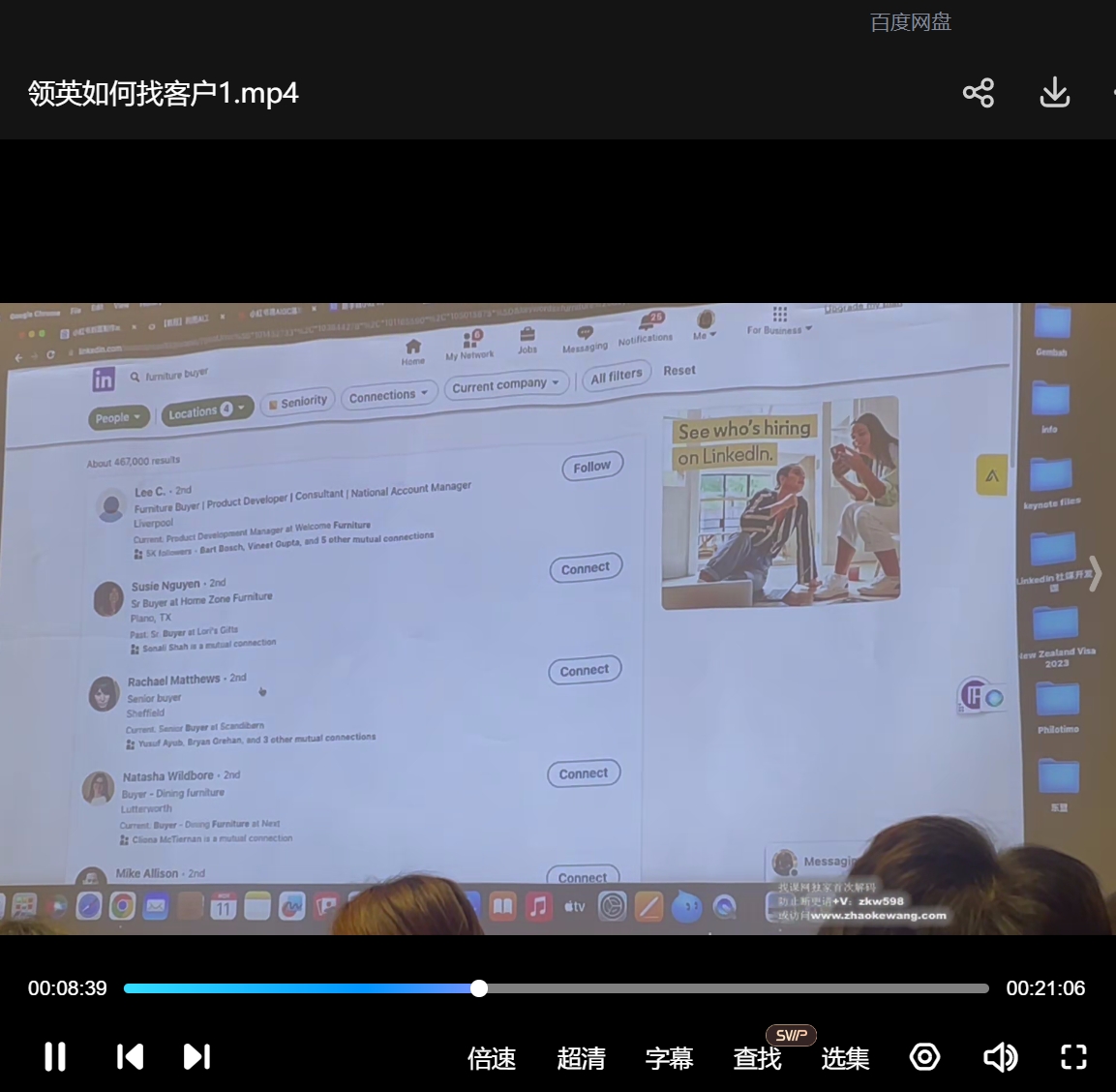This screenshot has width=1116, height=1092.
Task: Pause the video playback
Action: (55, 1057)
